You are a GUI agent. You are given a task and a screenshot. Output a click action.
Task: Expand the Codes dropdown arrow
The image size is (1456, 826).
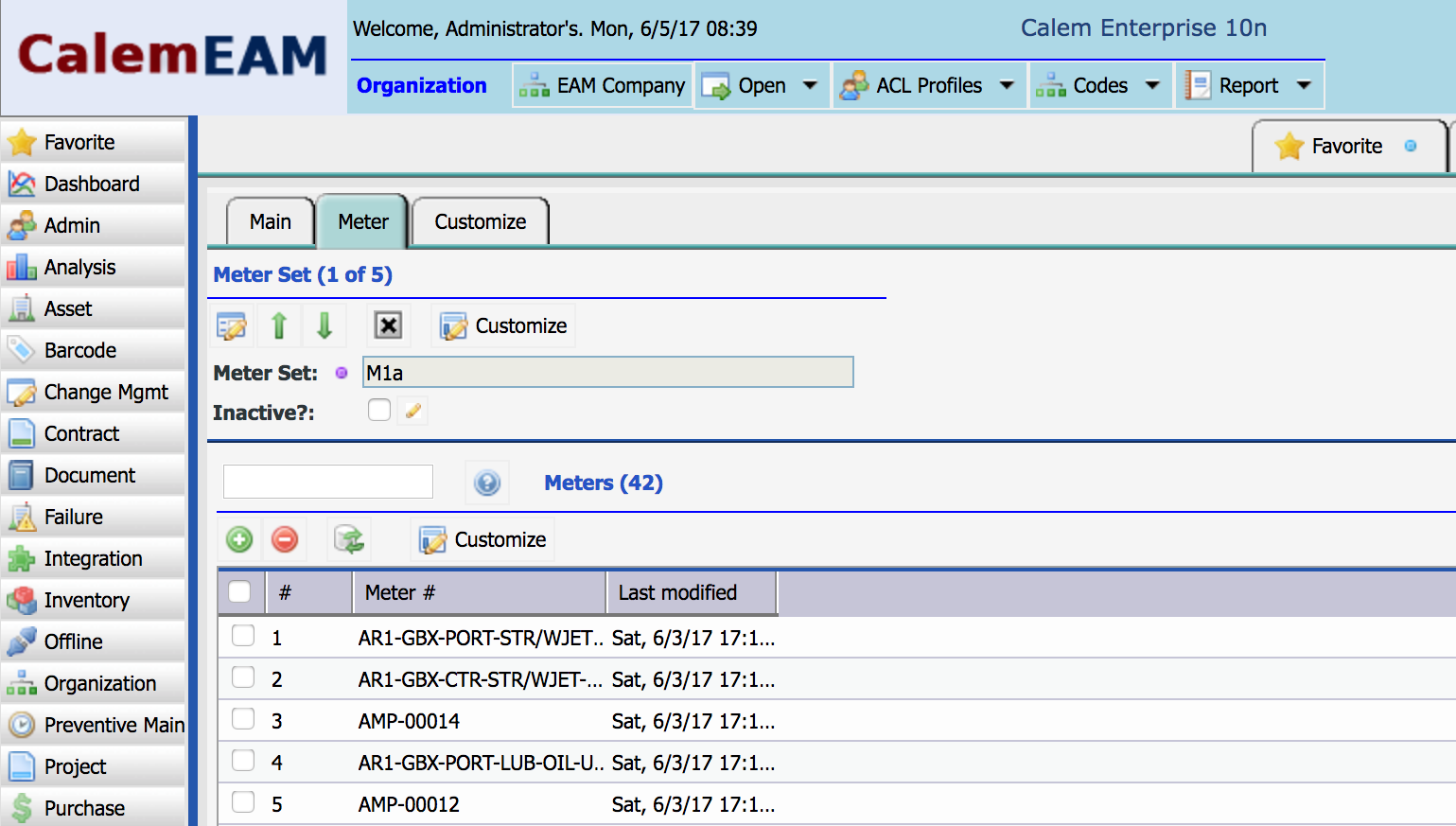(x=1152, y=85)
